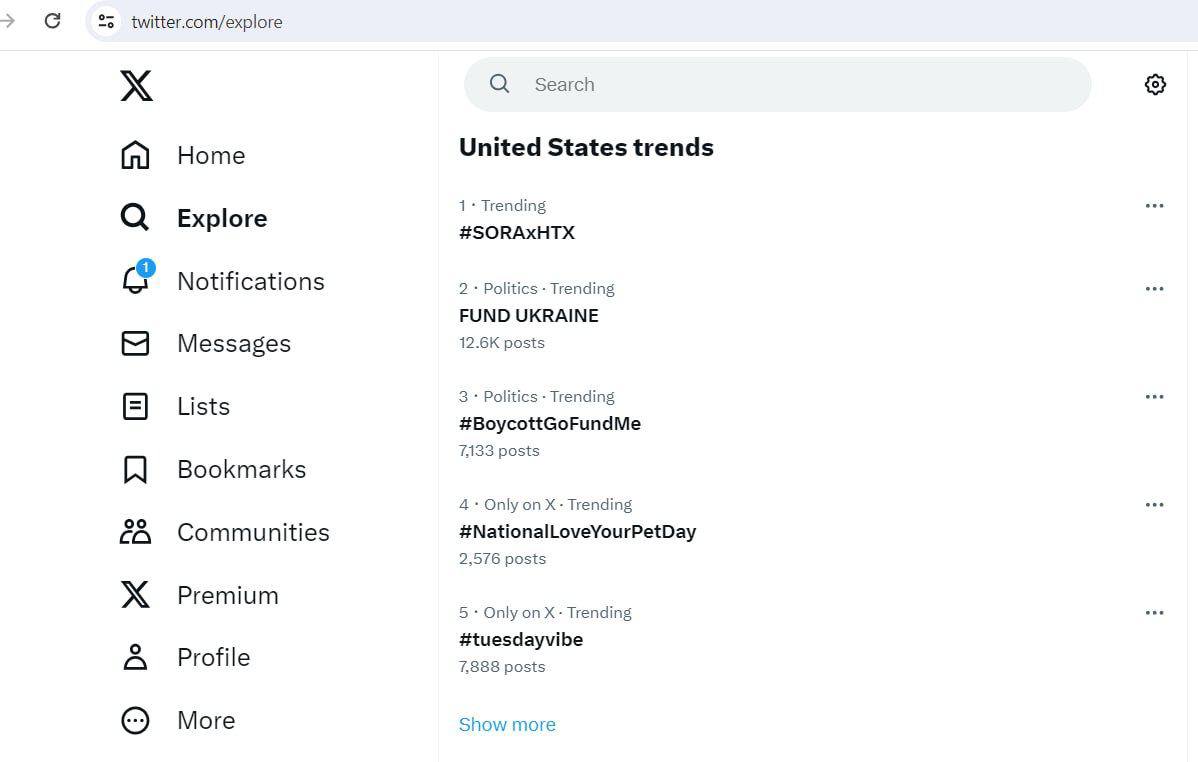Viewport: 1198px width, 762px height.
Task: Click the '3 · Politics · Trending' label
Action: click(x=536, y=397)
